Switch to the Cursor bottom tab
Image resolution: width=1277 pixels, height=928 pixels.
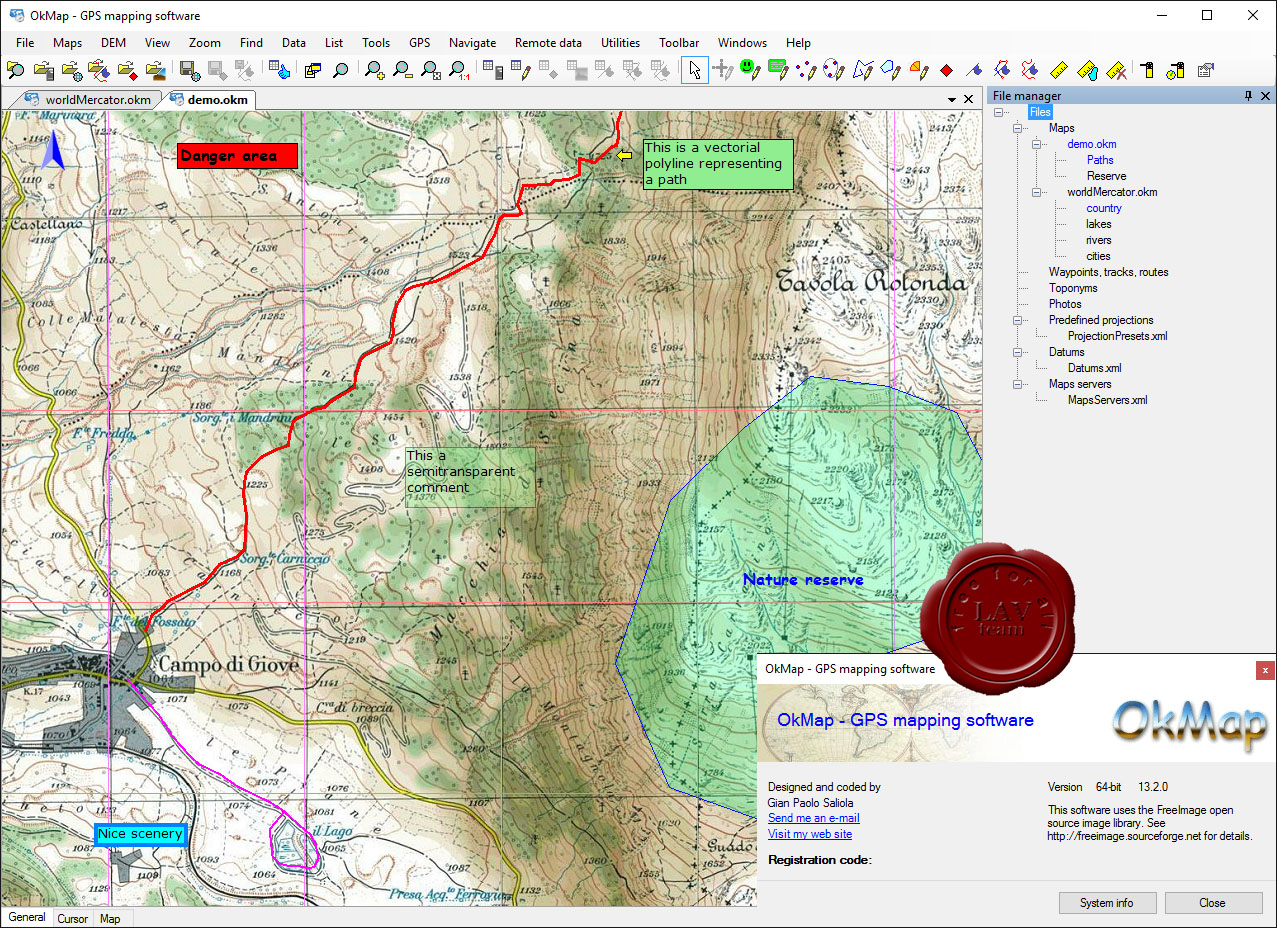[x=72, y=918]
